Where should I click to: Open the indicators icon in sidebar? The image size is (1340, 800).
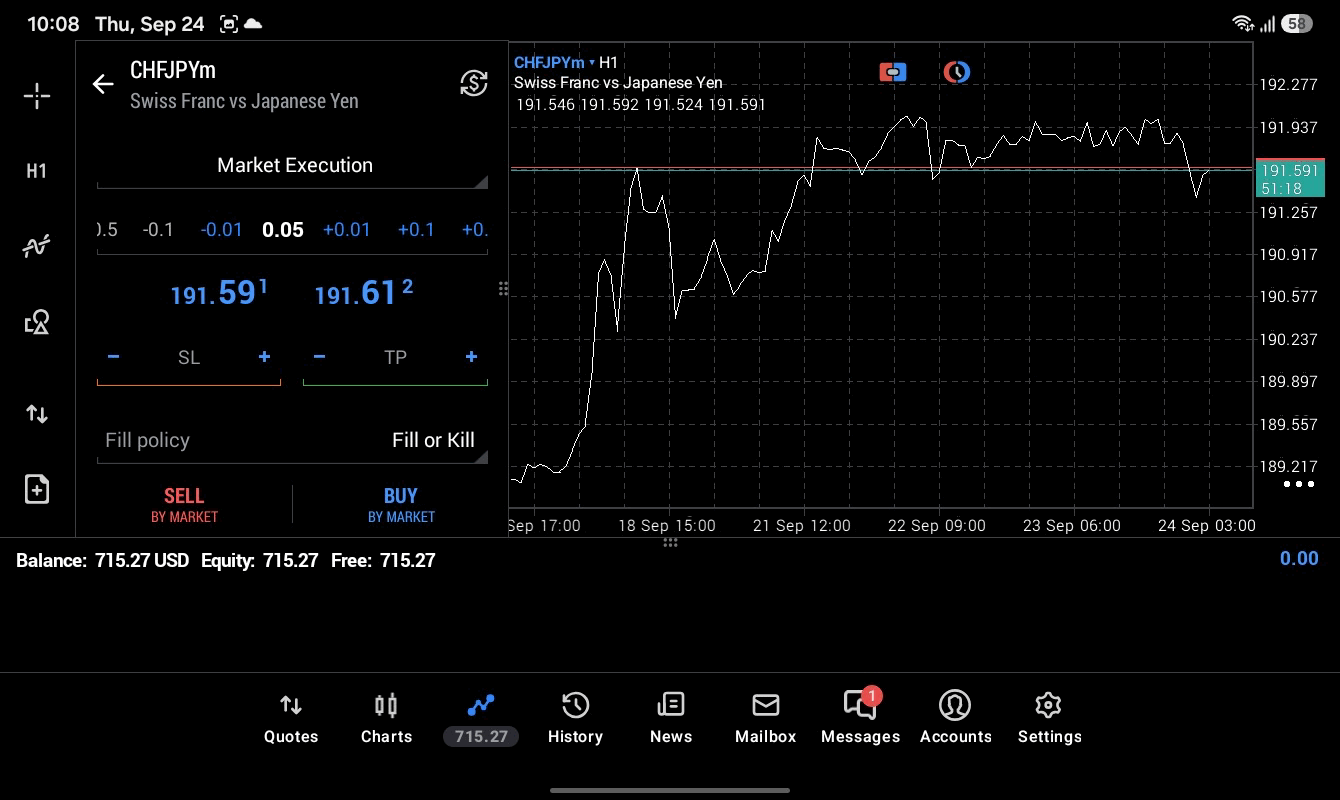pyautogui.click(x=37, y=246)
